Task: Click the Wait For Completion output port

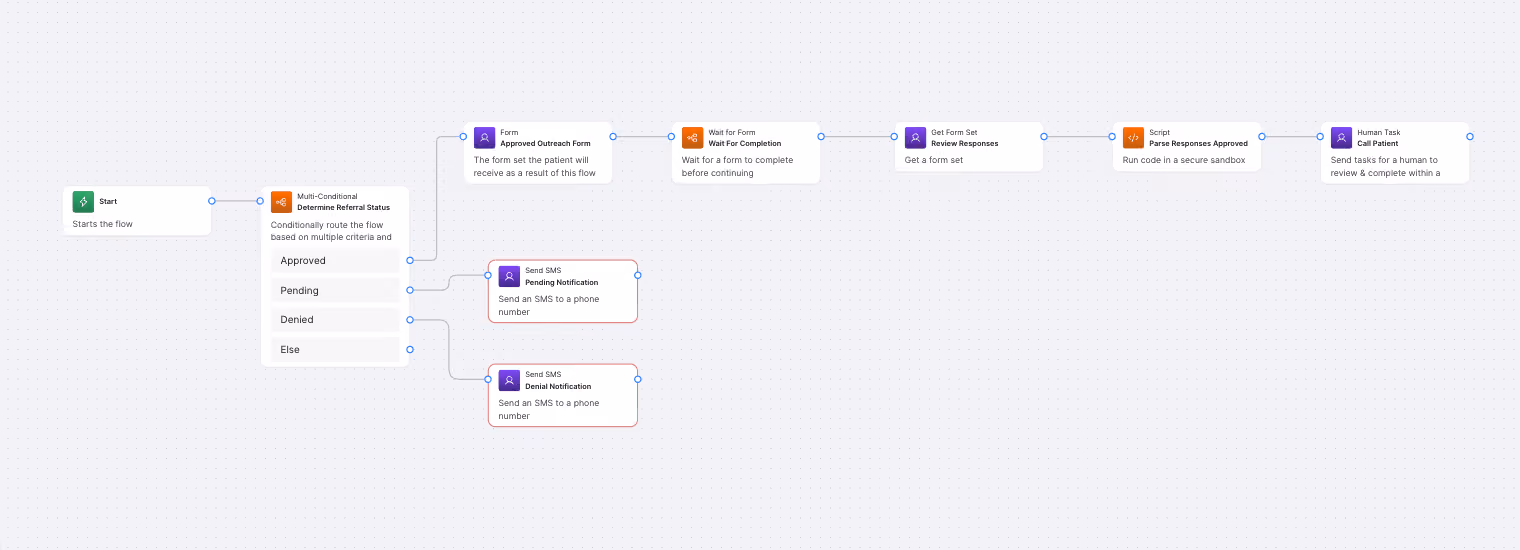Action: tap(821, 136)
